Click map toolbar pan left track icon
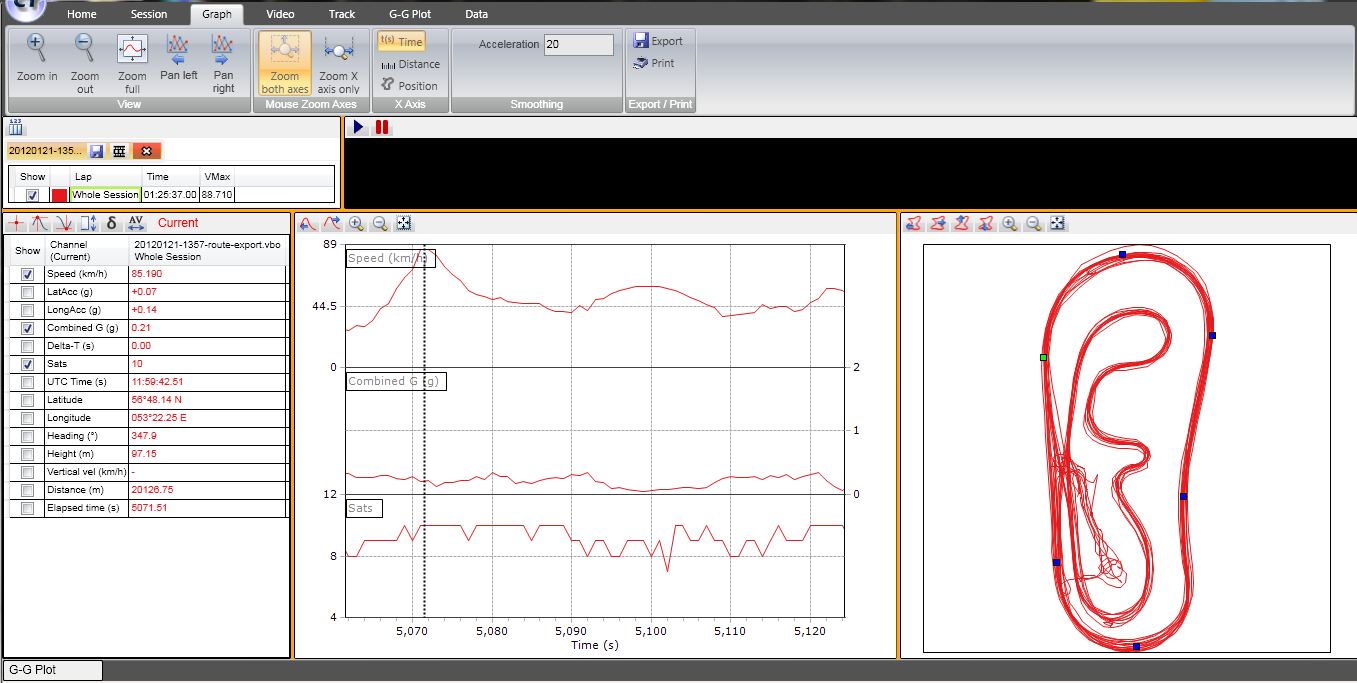The height and width of the screenshot is (683, 1357). [914, 224]
